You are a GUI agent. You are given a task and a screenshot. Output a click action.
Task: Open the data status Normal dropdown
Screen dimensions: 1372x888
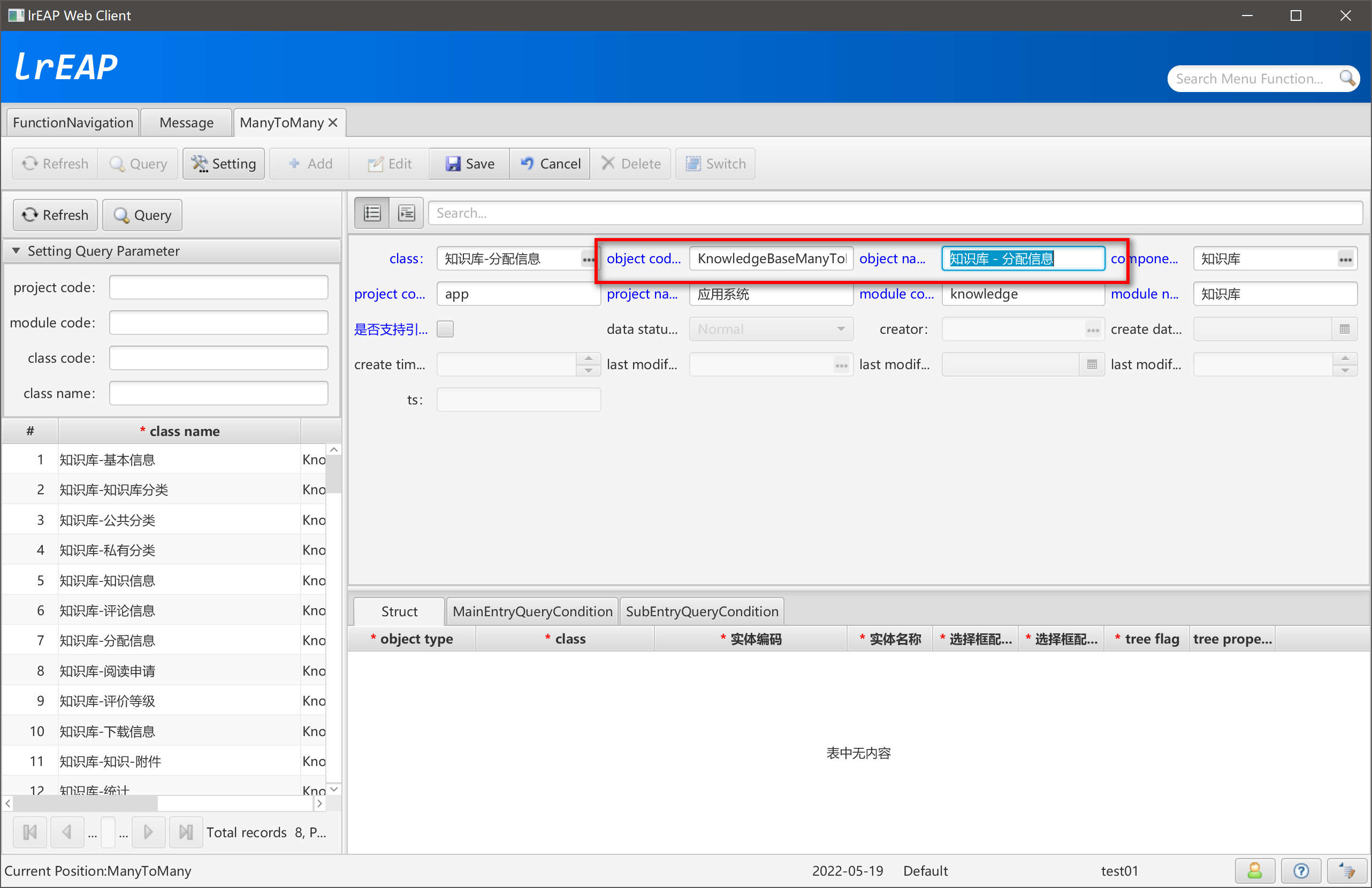[x=771, y=330]
